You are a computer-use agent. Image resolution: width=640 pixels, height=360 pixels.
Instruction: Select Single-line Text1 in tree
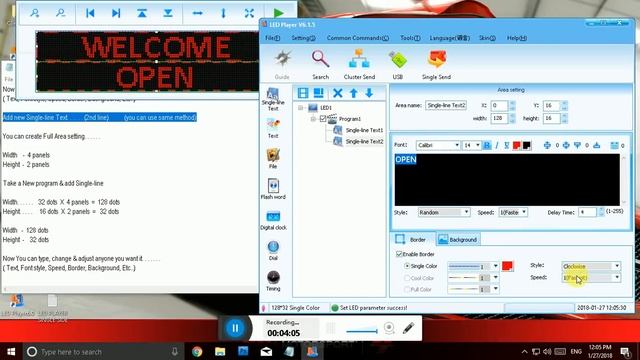(x=364, y=130)
